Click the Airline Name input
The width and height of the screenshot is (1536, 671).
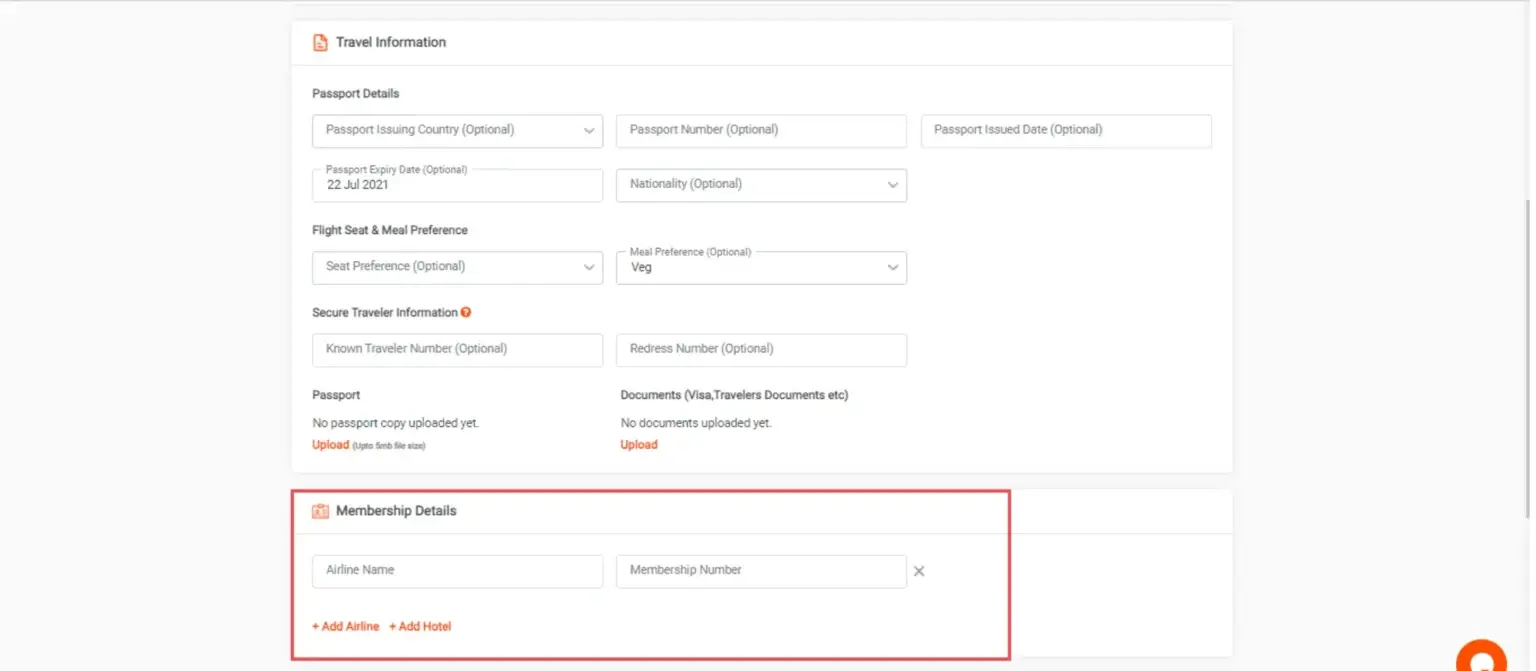pos(457,571)
